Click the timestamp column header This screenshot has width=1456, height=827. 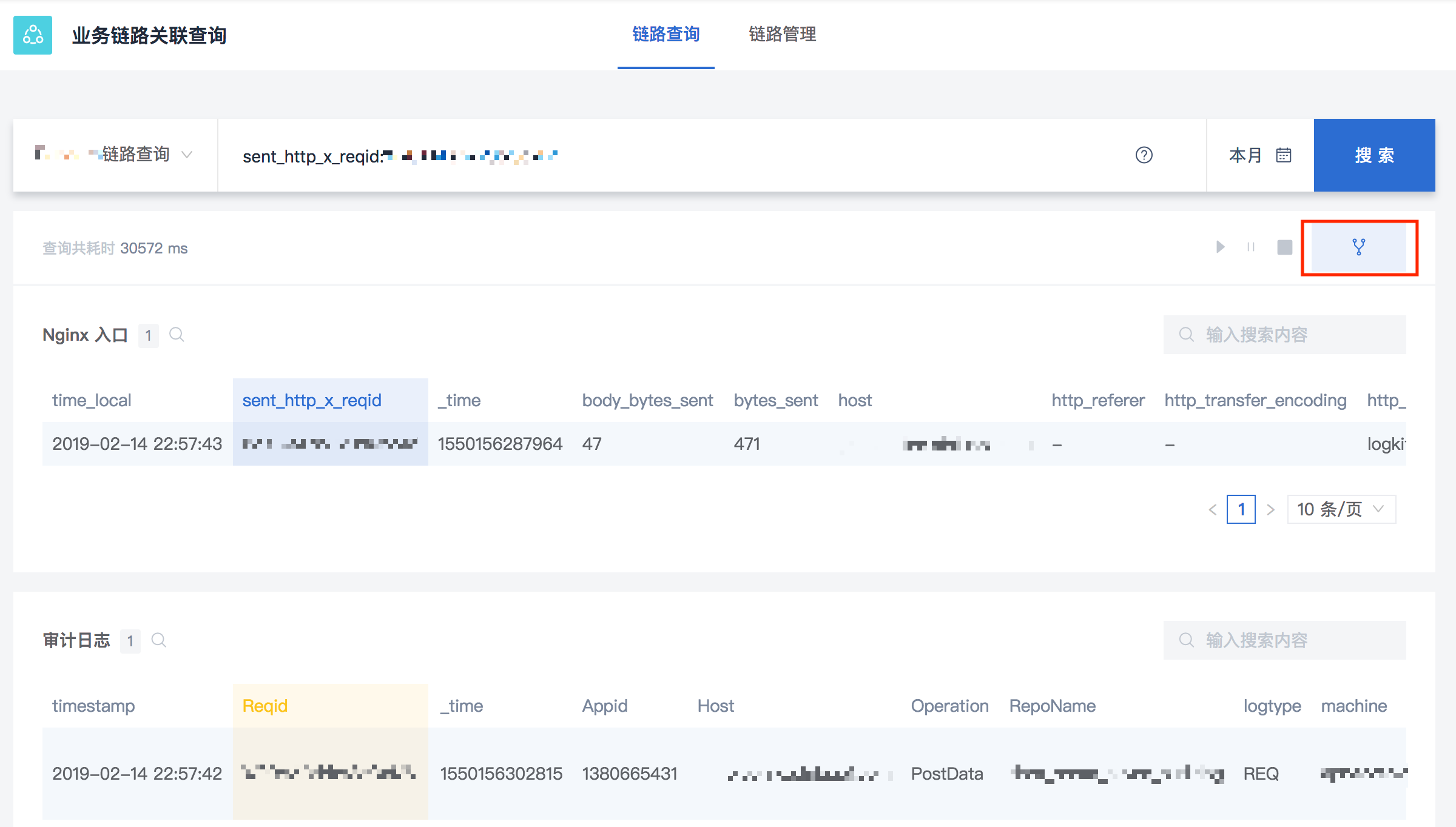click(x=93, y=706)
